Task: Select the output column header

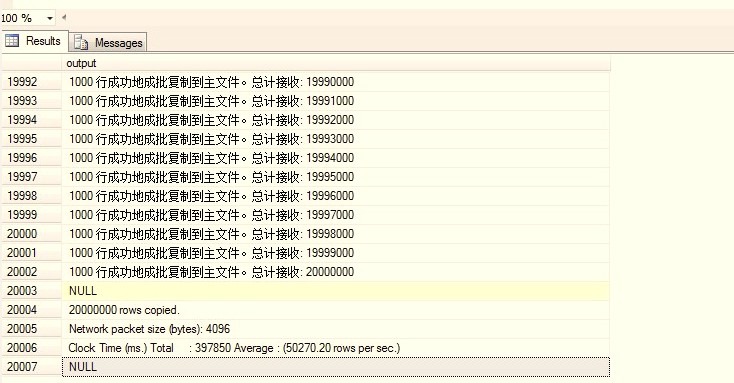Action: [336, 63]
